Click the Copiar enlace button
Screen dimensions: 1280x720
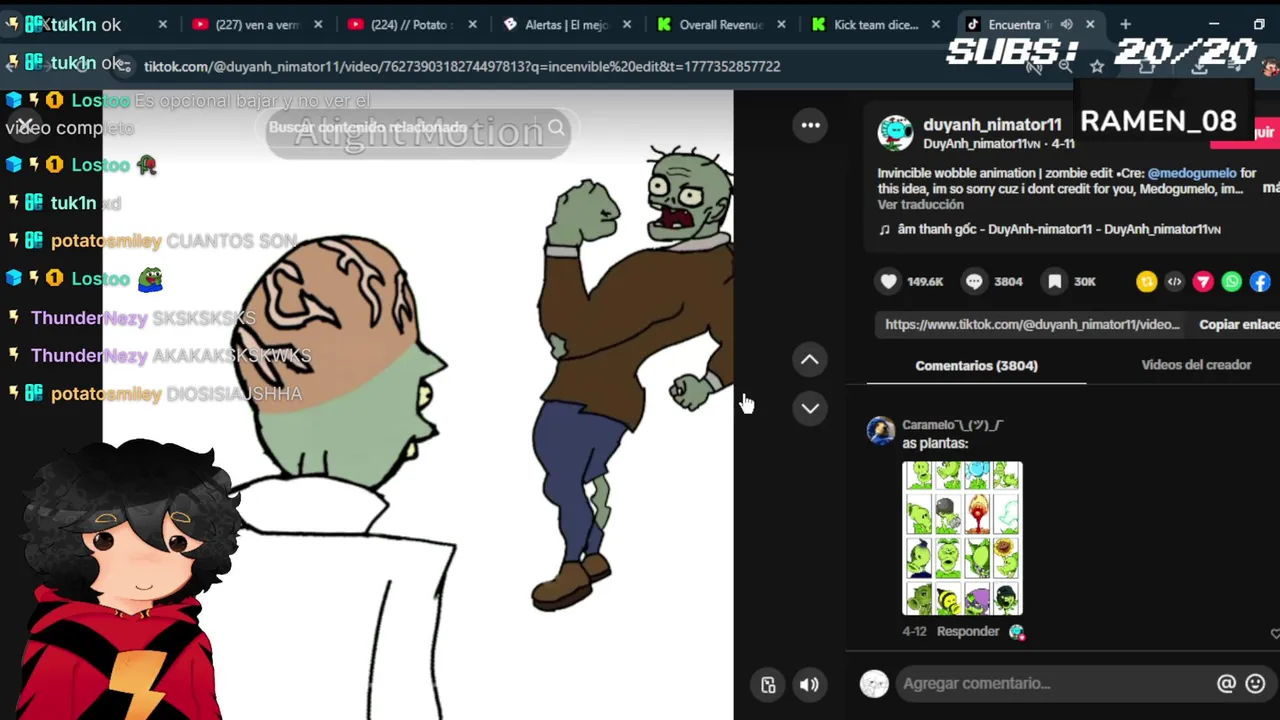tap(1239, 325)
